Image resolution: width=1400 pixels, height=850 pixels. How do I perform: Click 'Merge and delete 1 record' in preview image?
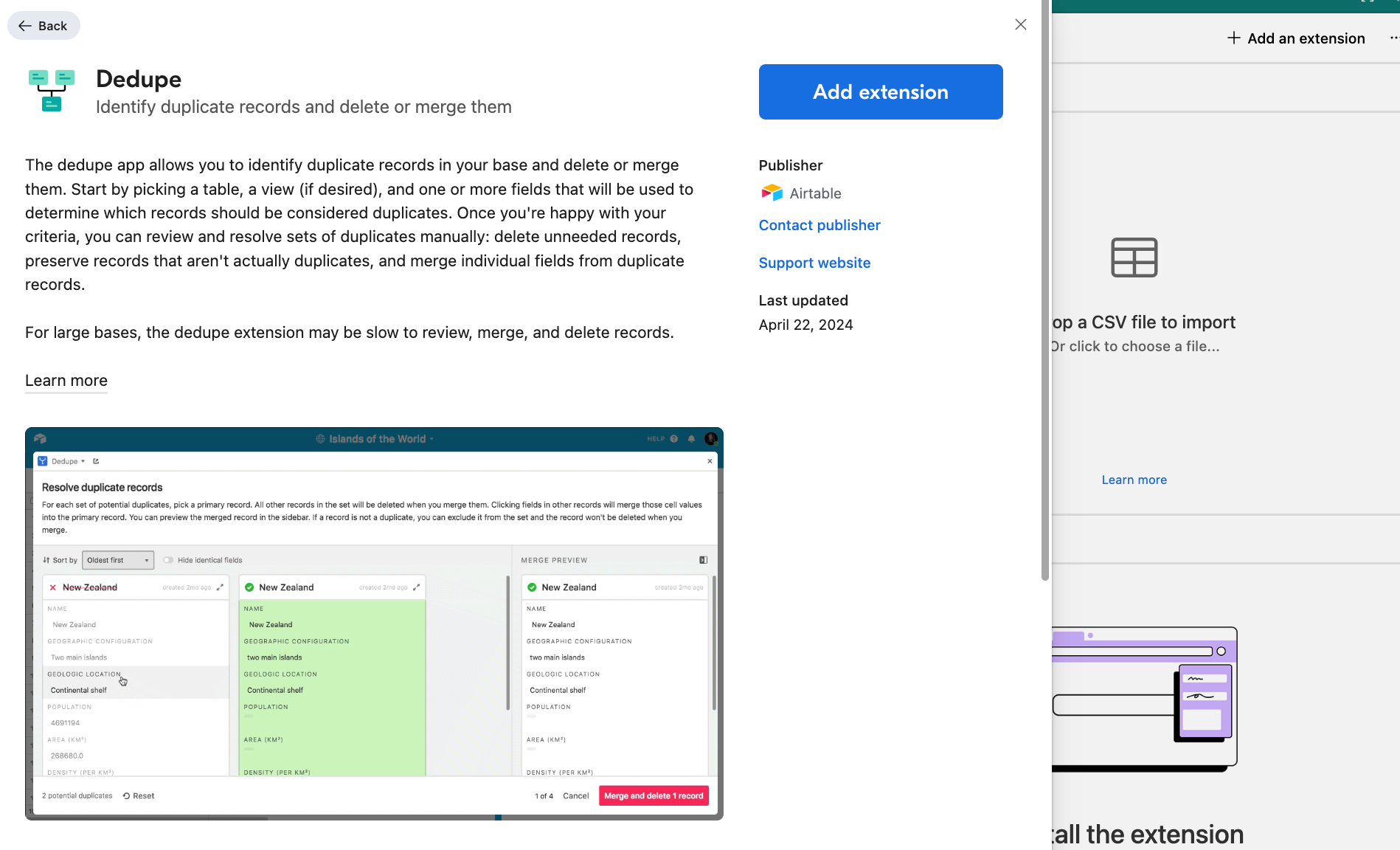pos(654,795)
